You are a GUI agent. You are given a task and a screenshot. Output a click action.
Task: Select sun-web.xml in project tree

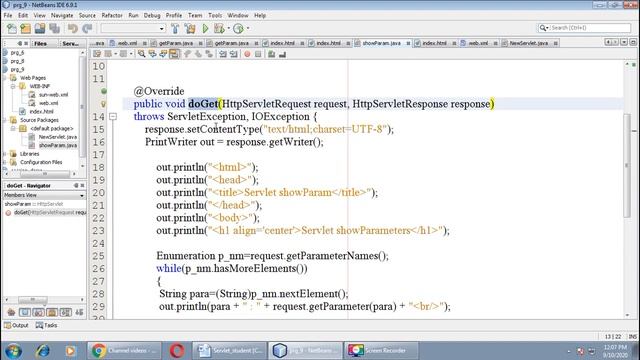tap(53, 95)
